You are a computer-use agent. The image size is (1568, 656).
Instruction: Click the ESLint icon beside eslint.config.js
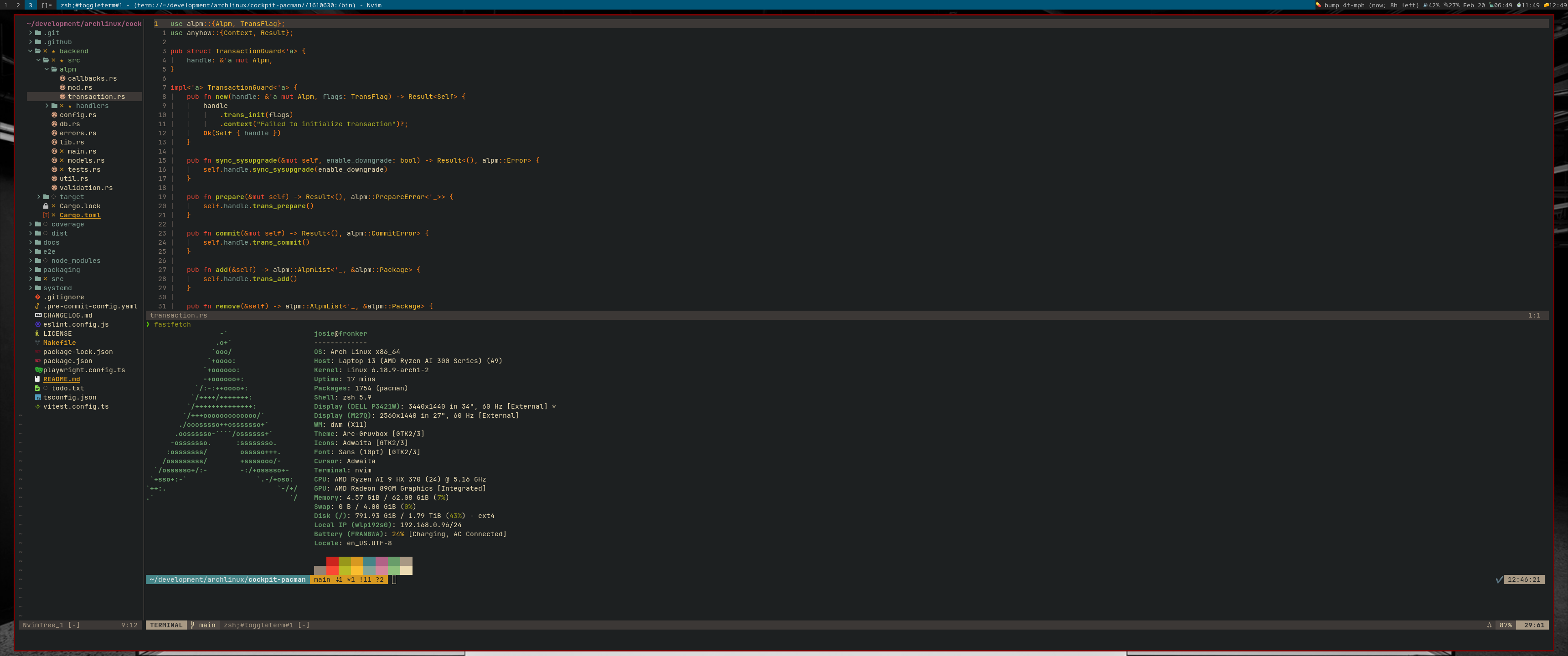click(x=38, y=324)
